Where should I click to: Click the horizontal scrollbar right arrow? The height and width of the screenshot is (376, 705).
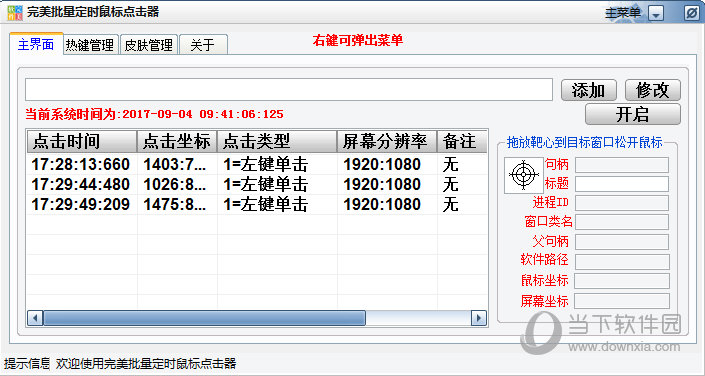coord(478,318)
